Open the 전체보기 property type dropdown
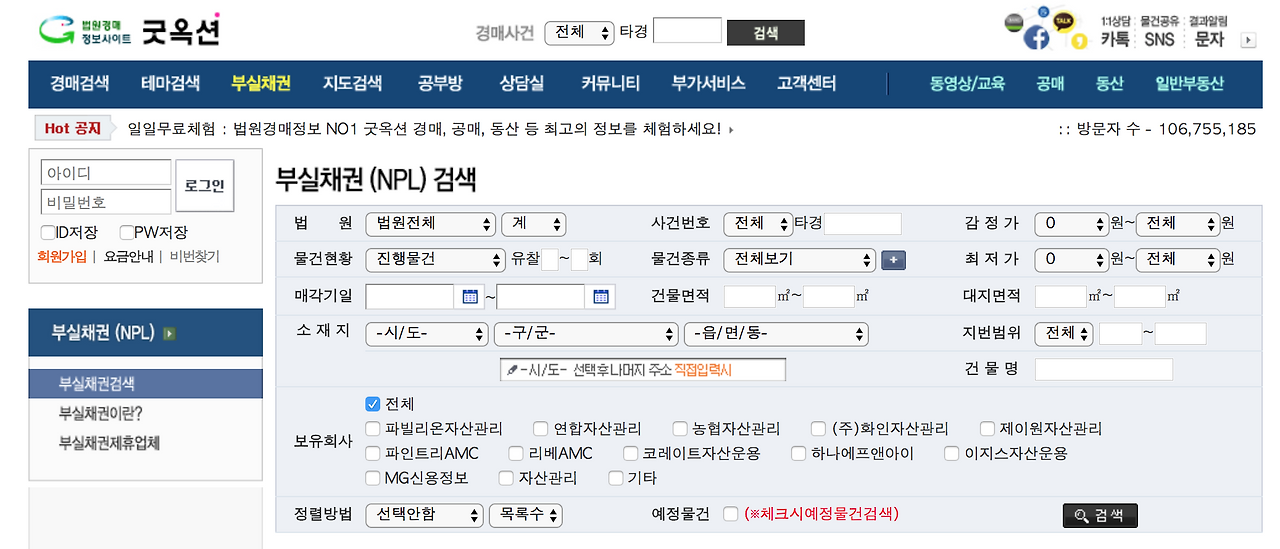Viewport: 1280px width, 549px height. tap(800, 259)
